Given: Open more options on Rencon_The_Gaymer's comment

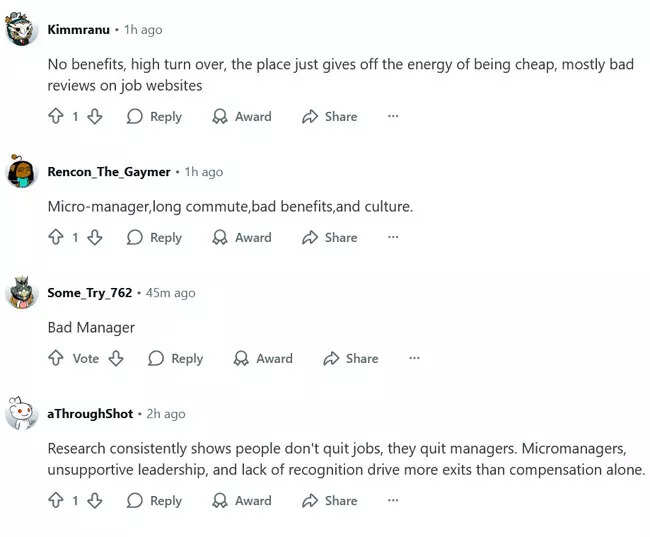Looking at the screenshot, I should point(393,238).
